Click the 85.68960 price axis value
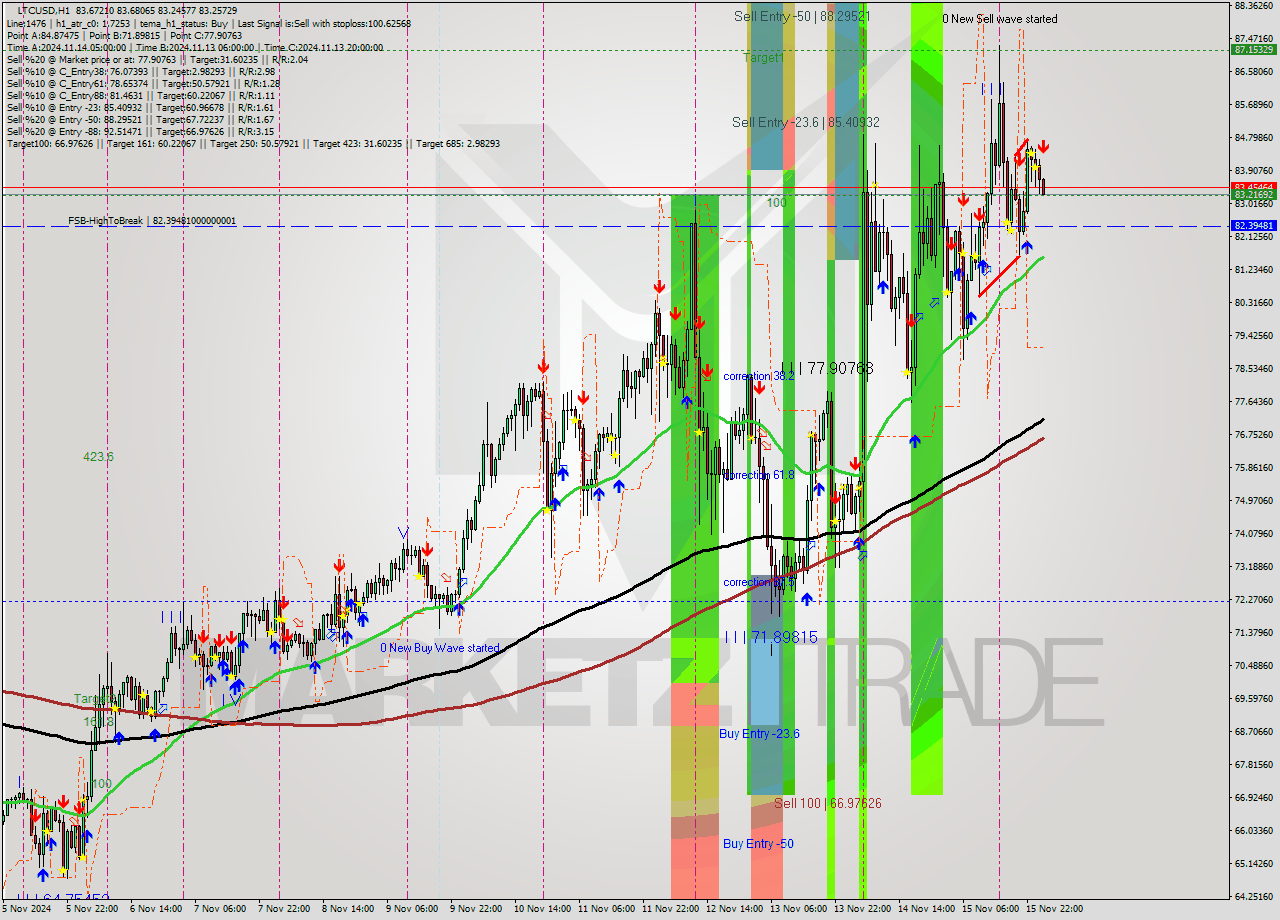Image resolution: width=1280 pixels, height=920 pixels. coord(1253,105)
